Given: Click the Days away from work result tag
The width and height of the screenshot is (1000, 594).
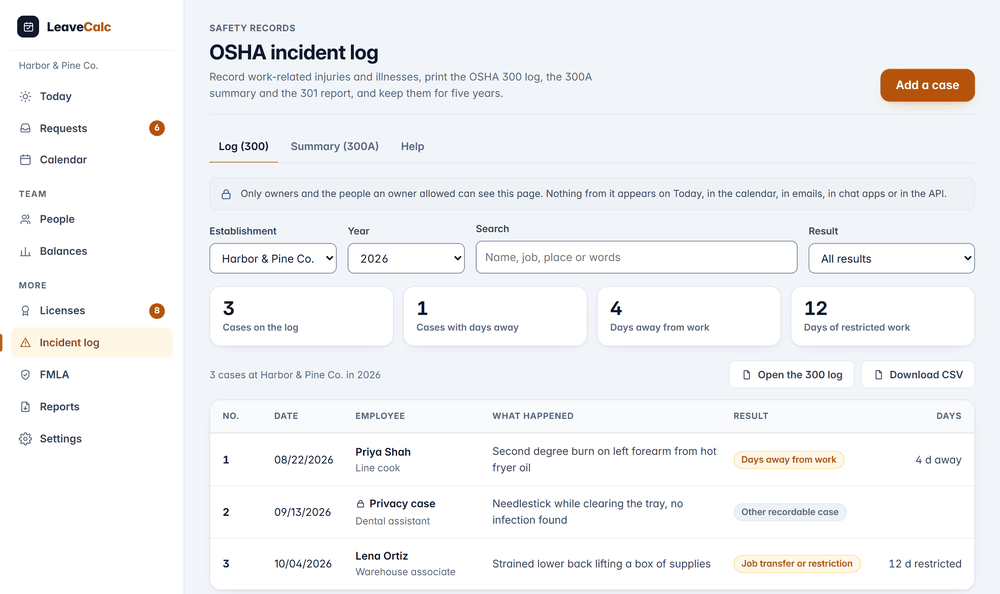Looking at the screenshot, I should tap(789, 460).
